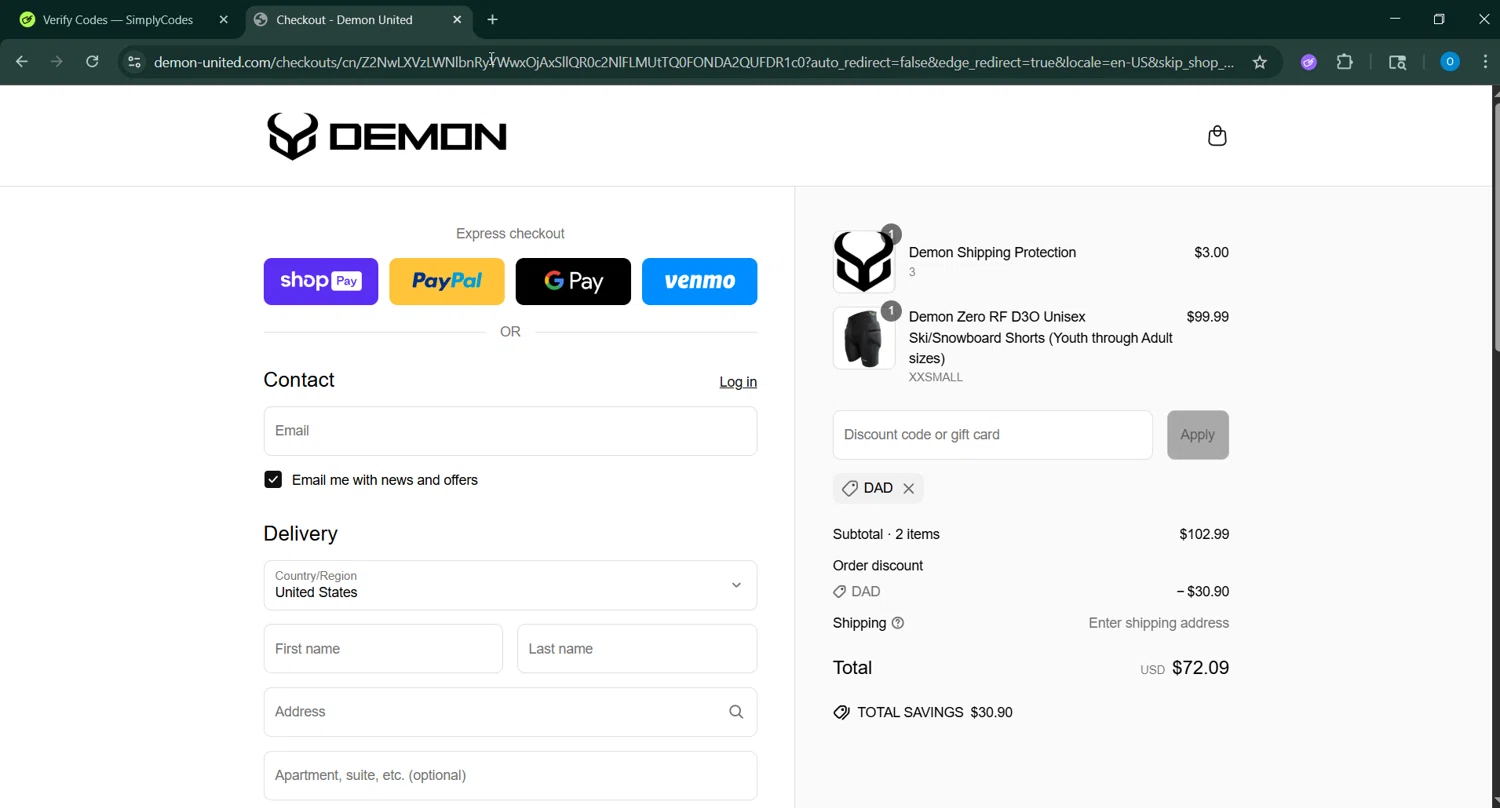Go back to the previous page
The width and height of the screenshot is (1500, 808).
click(22, 62)
